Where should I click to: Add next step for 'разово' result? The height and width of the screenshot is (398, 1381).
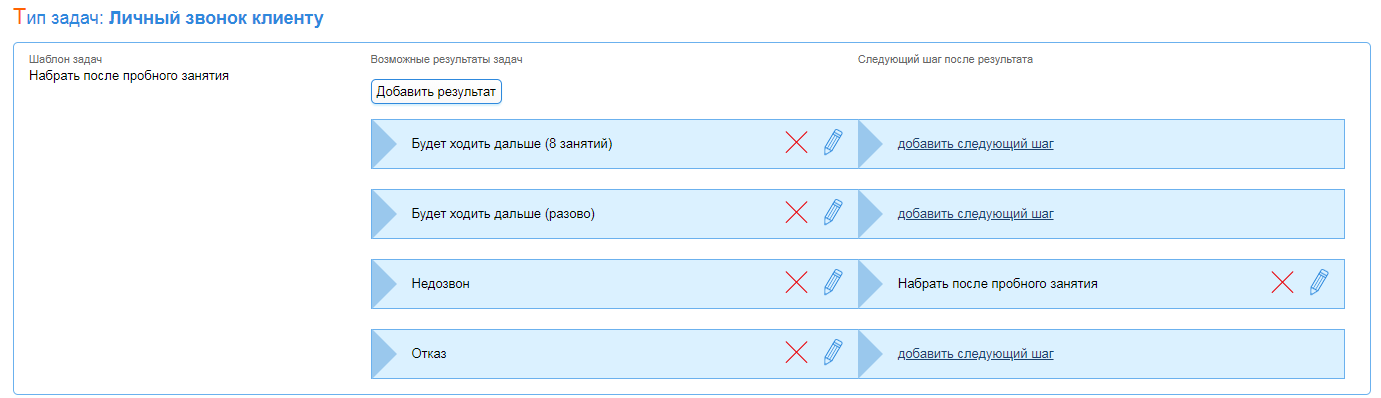pyautogui.click(x=975, y=214)
